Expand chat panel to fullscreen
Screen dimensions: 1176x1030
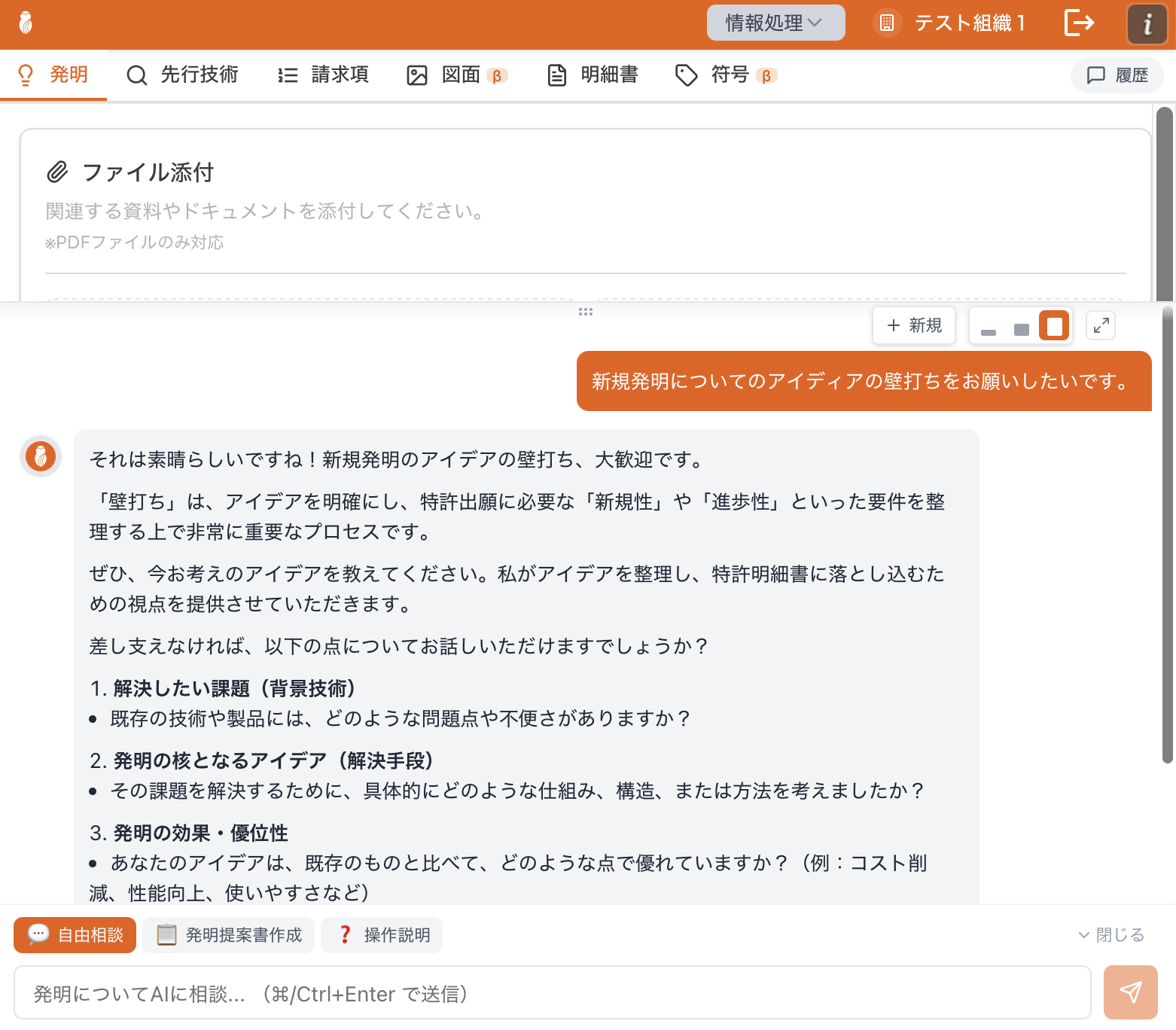click(x=1101, y=326)
